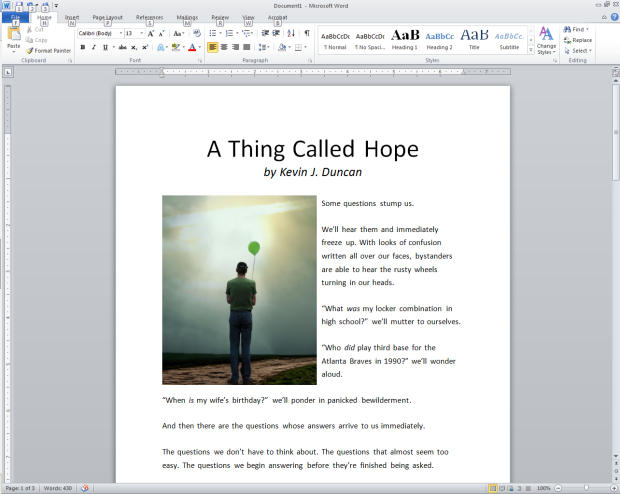Screen dimensions: 620x494
Task: Click the zoom out minus button
Action: click(558, 488)
